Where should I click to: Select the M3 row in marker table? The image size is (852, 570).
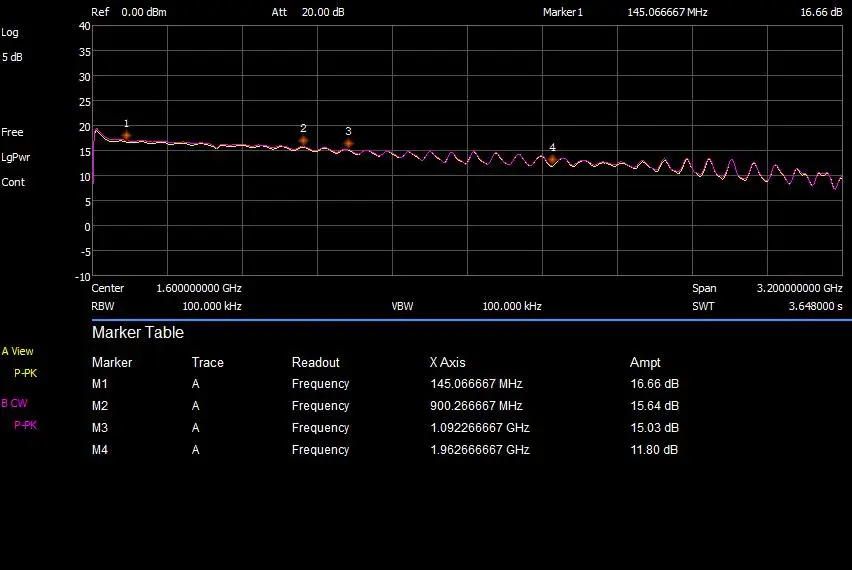(385, 428)
